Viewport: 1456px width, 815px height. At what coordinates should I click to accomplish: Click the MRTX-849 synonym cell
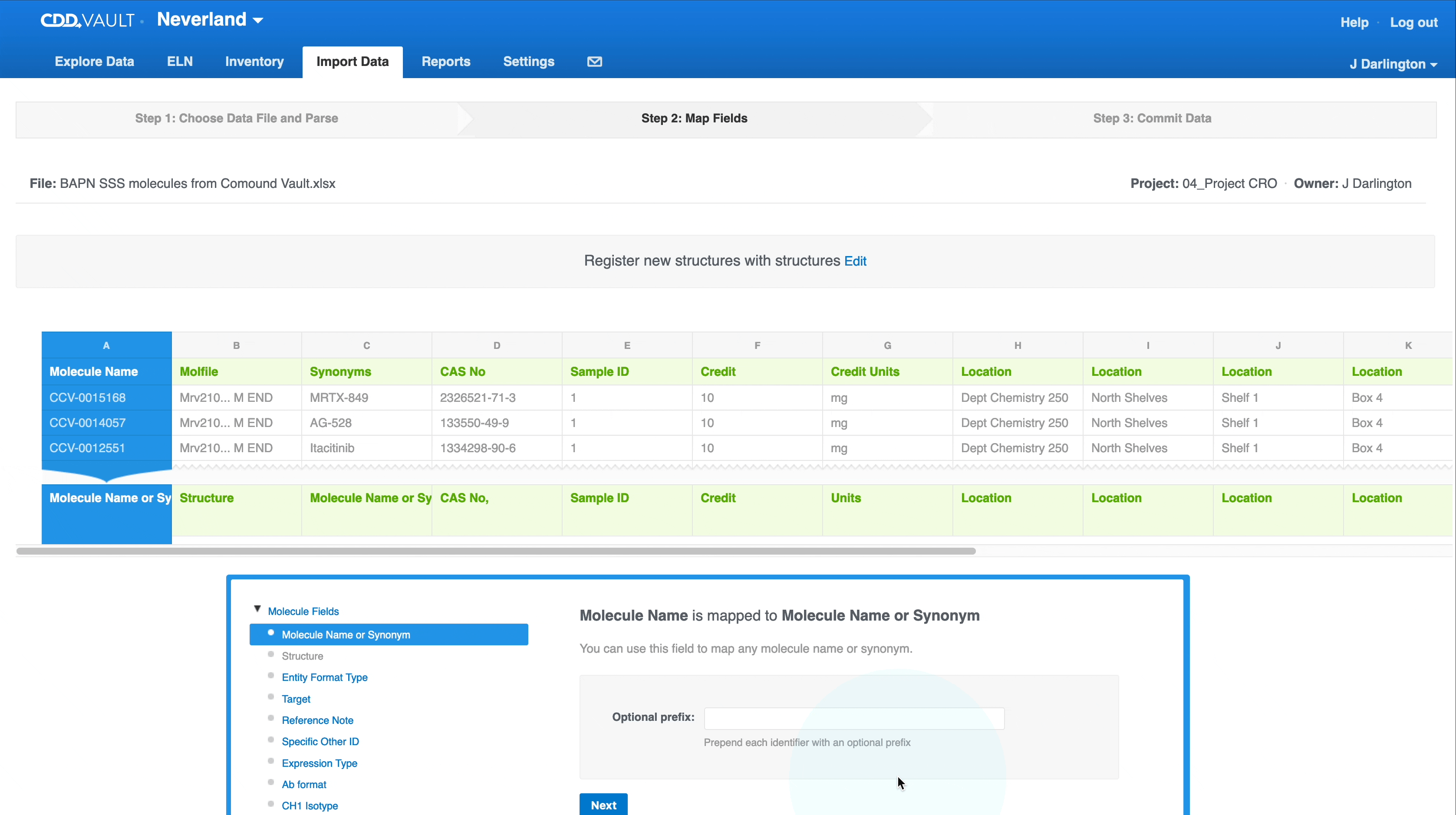tap(366, 398)
